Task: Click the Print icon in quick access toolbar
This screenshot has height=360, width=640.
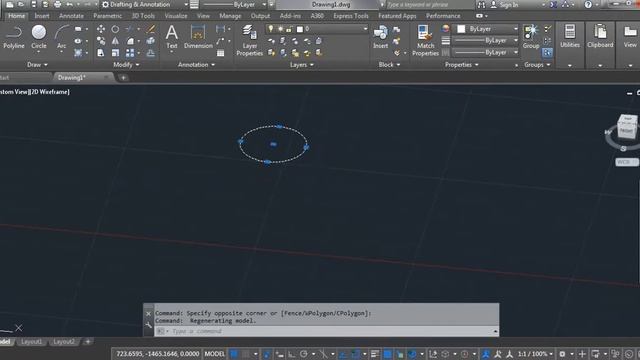Action: coord(58,4)
